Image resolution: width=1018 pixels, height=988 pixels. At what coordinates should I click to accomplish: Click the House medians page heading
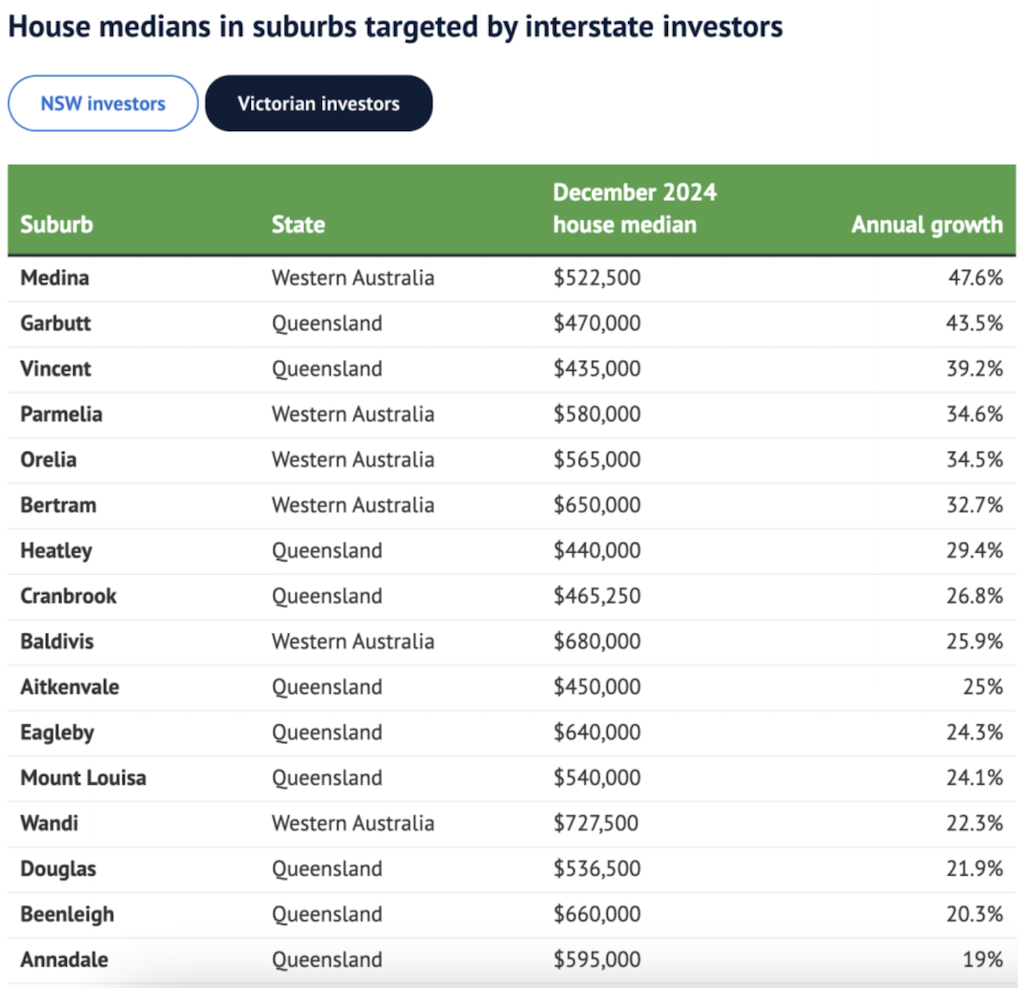[395, 27]
